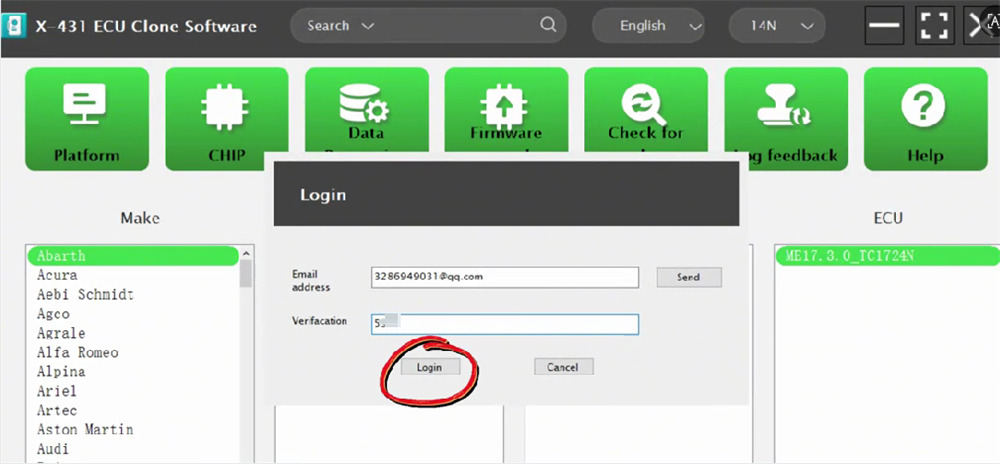This screenshot has height=464, width=1000.
Task: Click the Make column heading
Action: tap(140, 218)
